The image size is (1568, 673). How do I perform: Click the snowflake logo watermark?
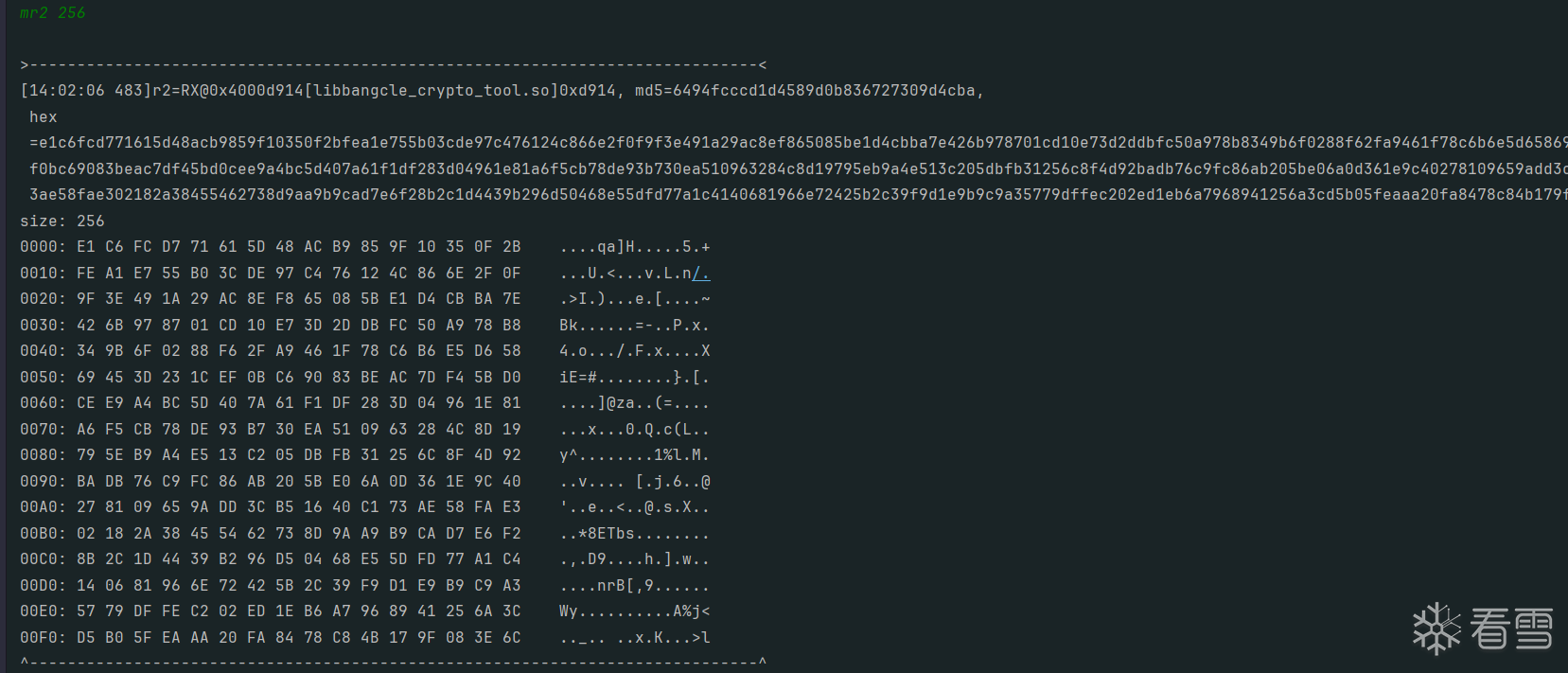click(x=1436, y=628)
